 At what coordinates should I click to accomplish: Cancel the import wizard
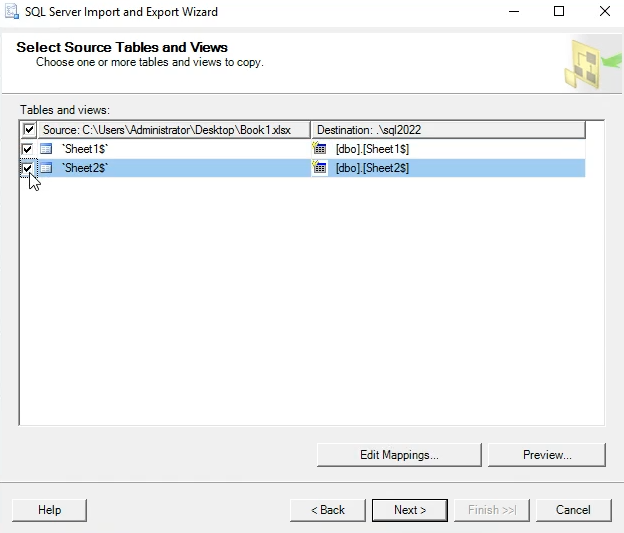pyautogui.click(x=573, y=510)
